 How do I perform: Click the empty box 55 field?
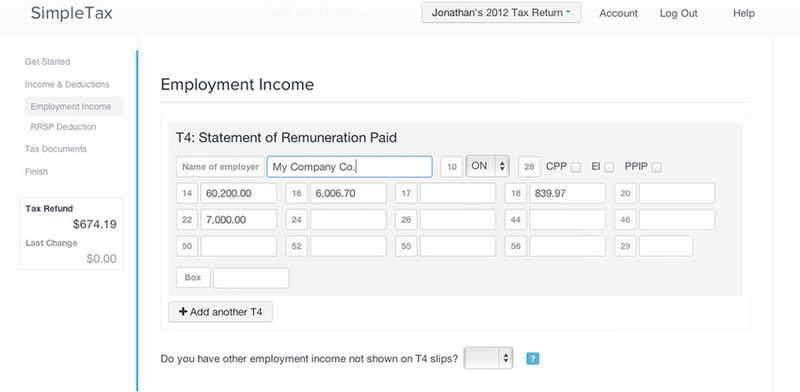(x=458, y=246)
